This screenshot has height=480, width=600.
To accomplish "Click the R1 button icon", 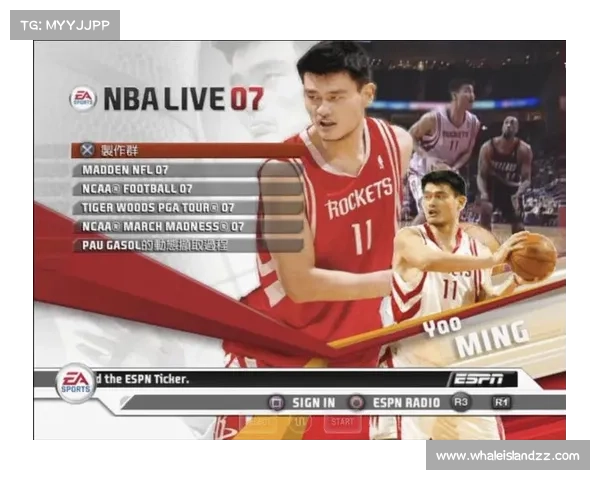I will 501,402.
